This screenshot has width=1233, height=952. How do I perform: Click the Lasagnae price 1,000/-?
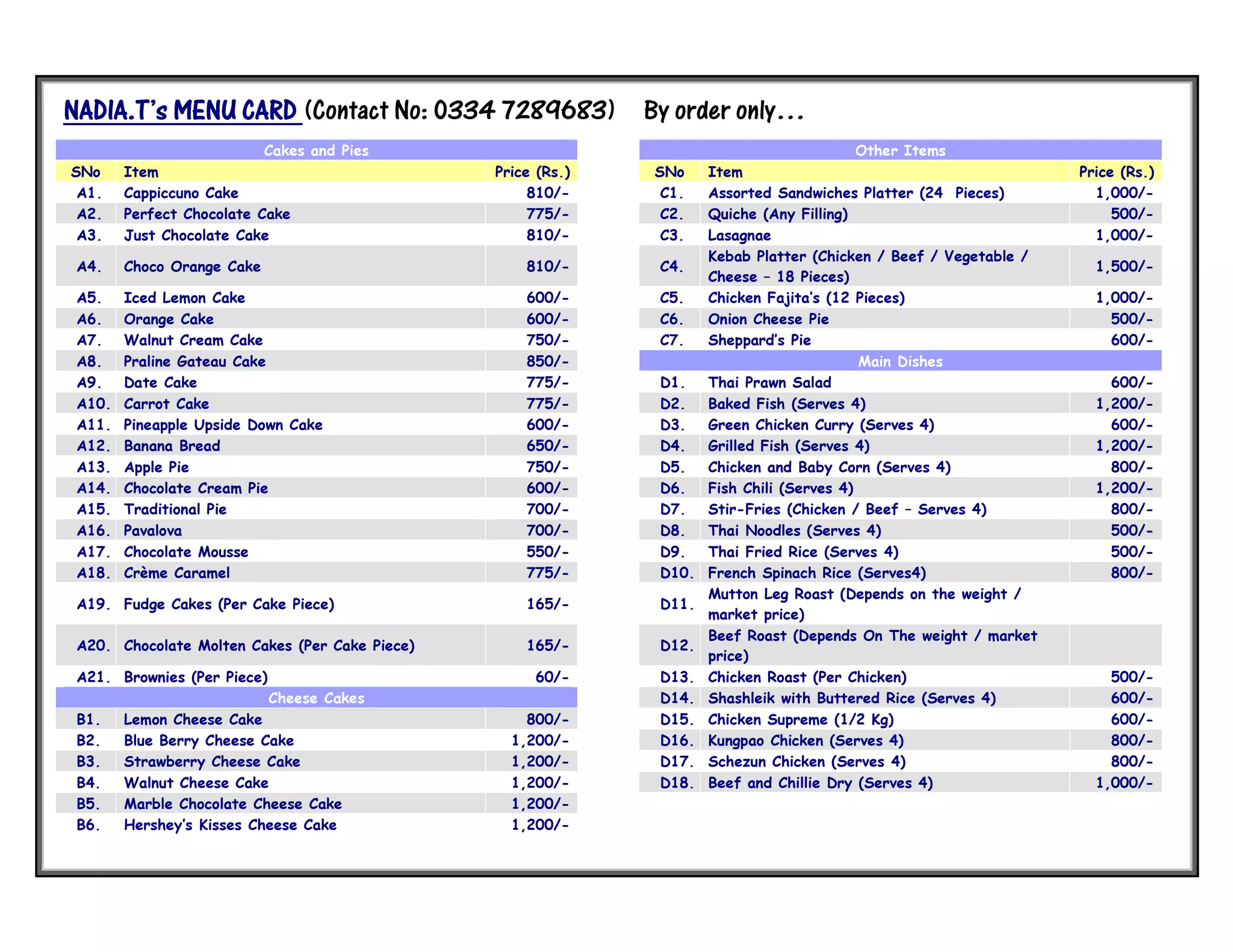click(x=1123, y=235)
